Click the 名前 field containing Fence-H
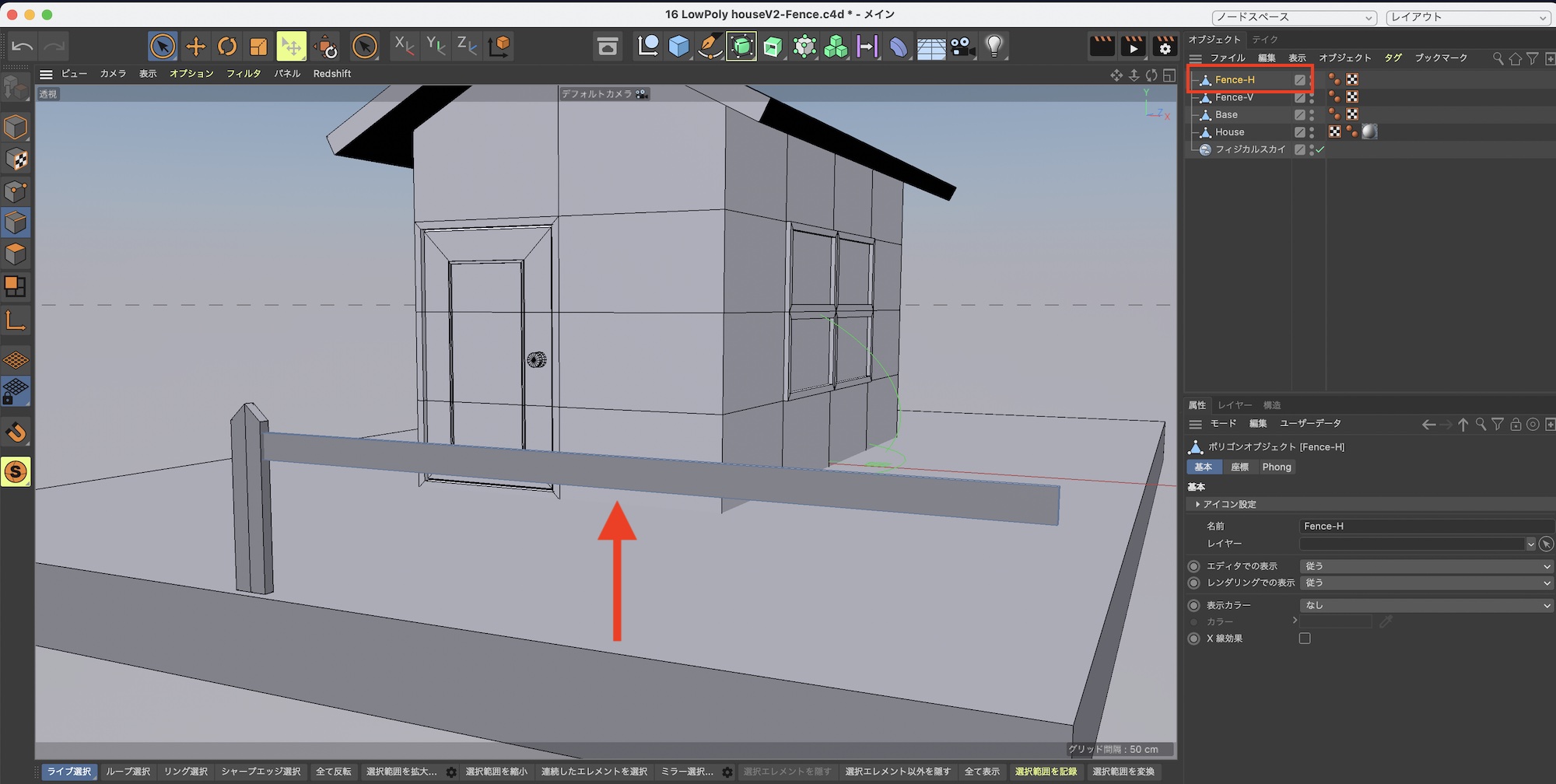1556x784 pixels. point(1424,527)
